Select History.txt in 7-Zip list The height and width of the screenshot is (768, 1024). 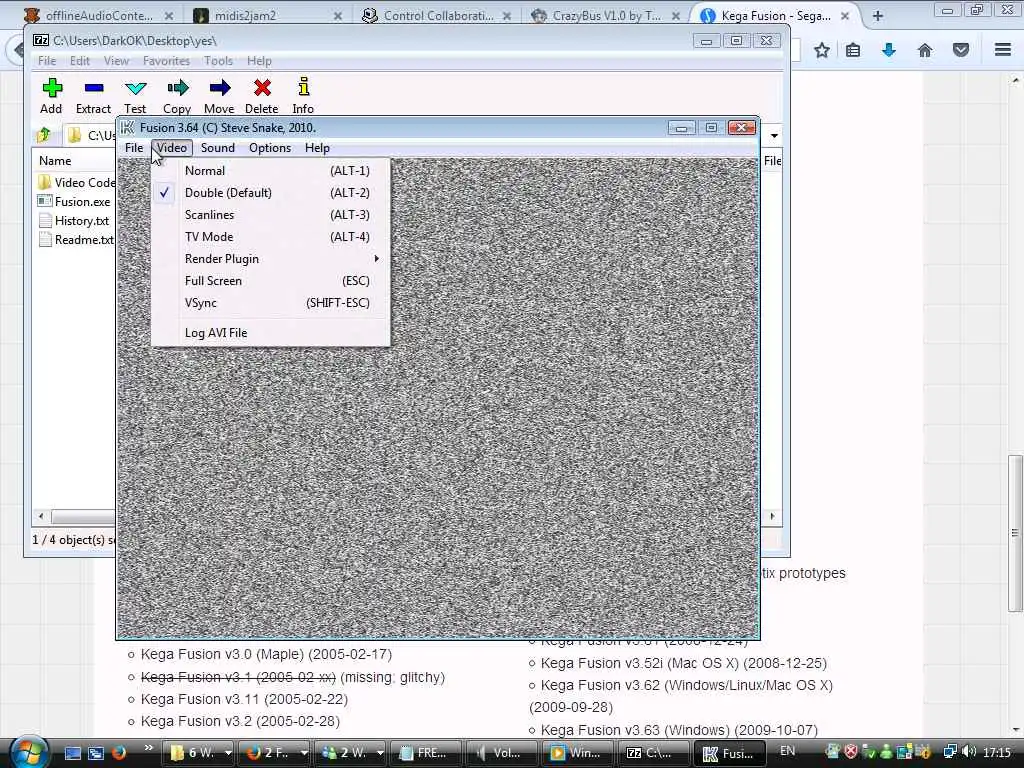click(x=74, y=221)
